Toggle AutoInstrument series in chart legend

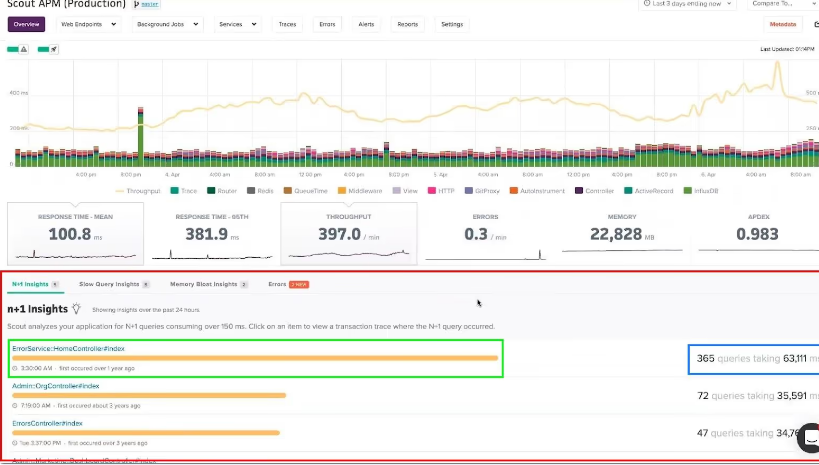tap(537, 191)
